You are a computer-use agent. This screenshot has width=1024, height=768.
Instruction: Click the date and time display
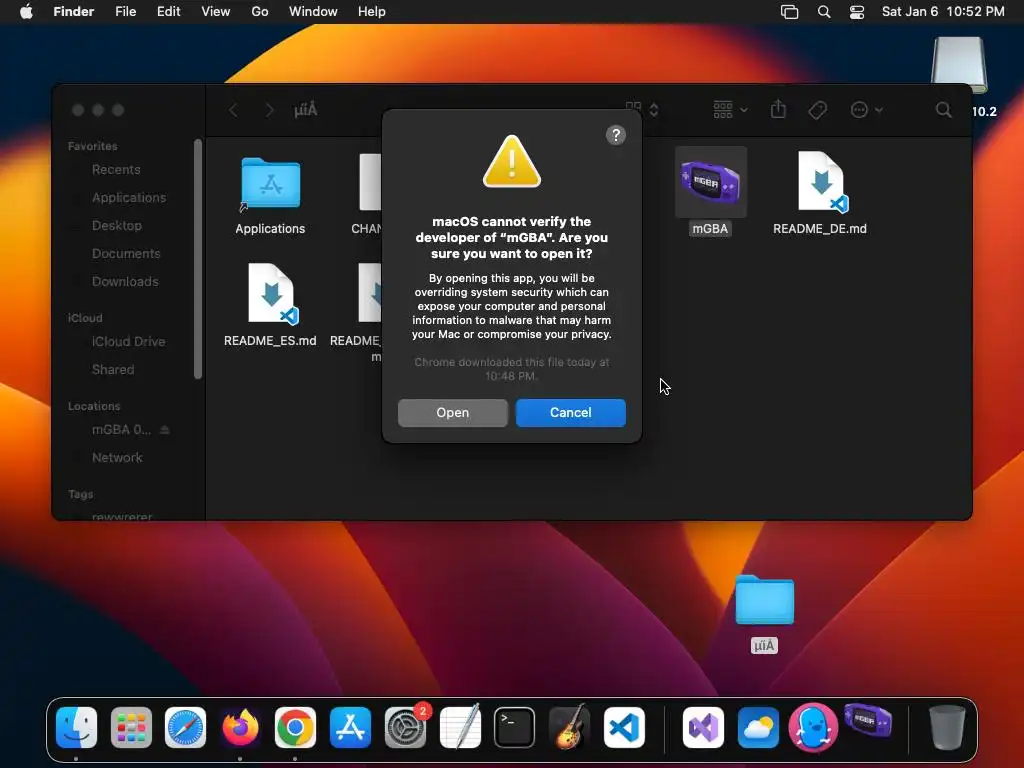(x=943, y=12)
